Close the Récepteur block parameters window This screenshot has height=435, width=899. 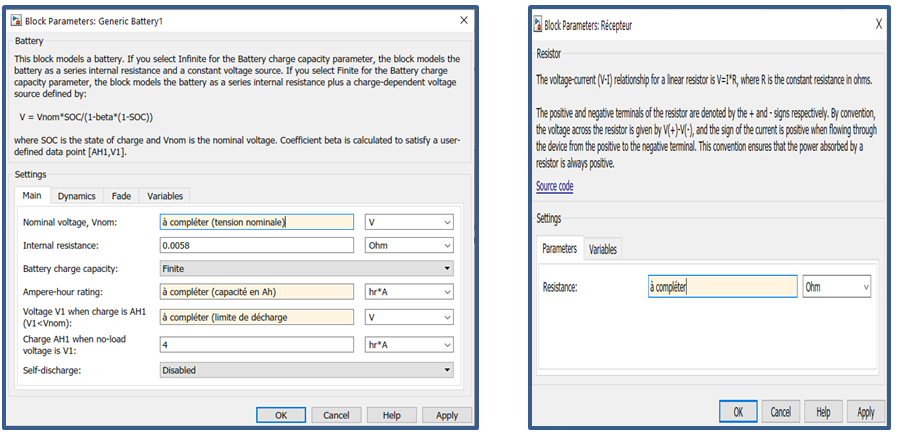point(878,24)
